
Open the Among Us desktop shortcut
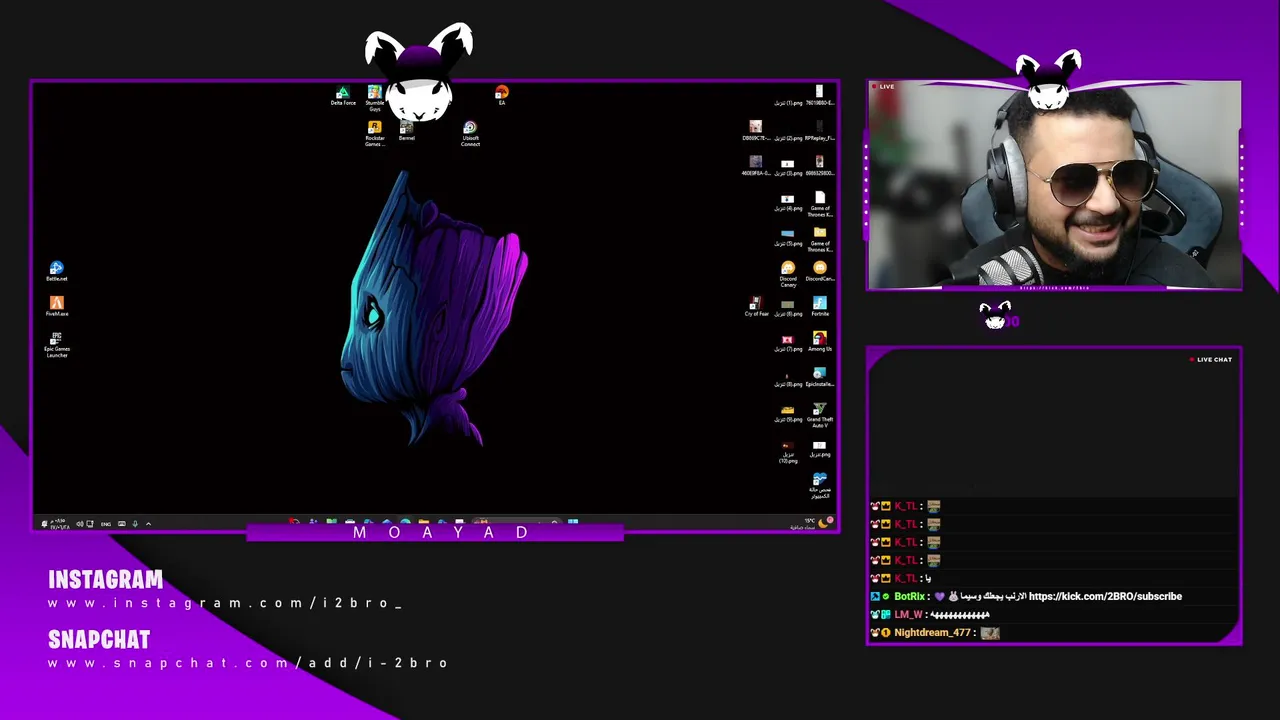point(820,341)
